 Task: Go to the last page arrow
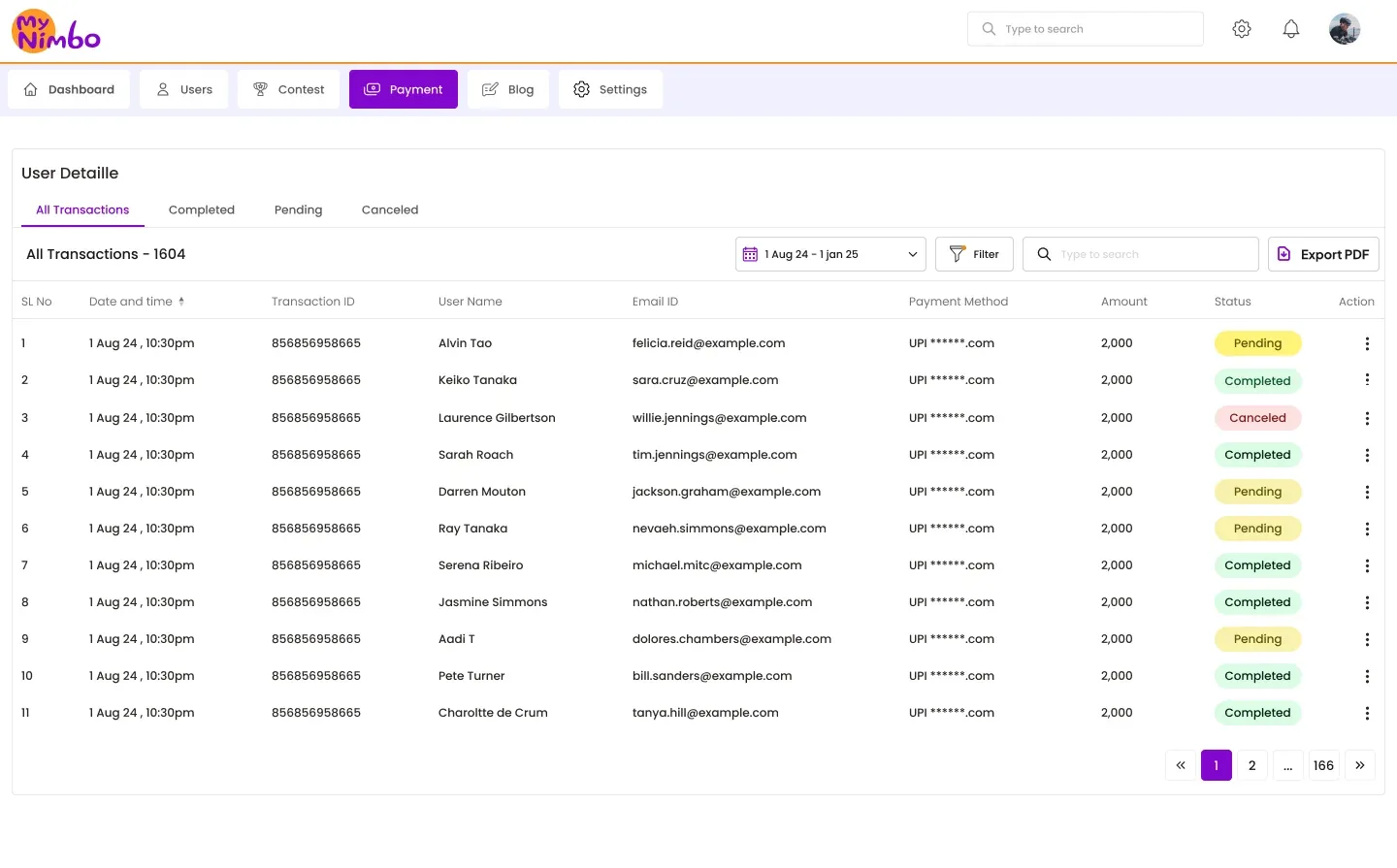pyautogui.click(x=1360, y=765)
